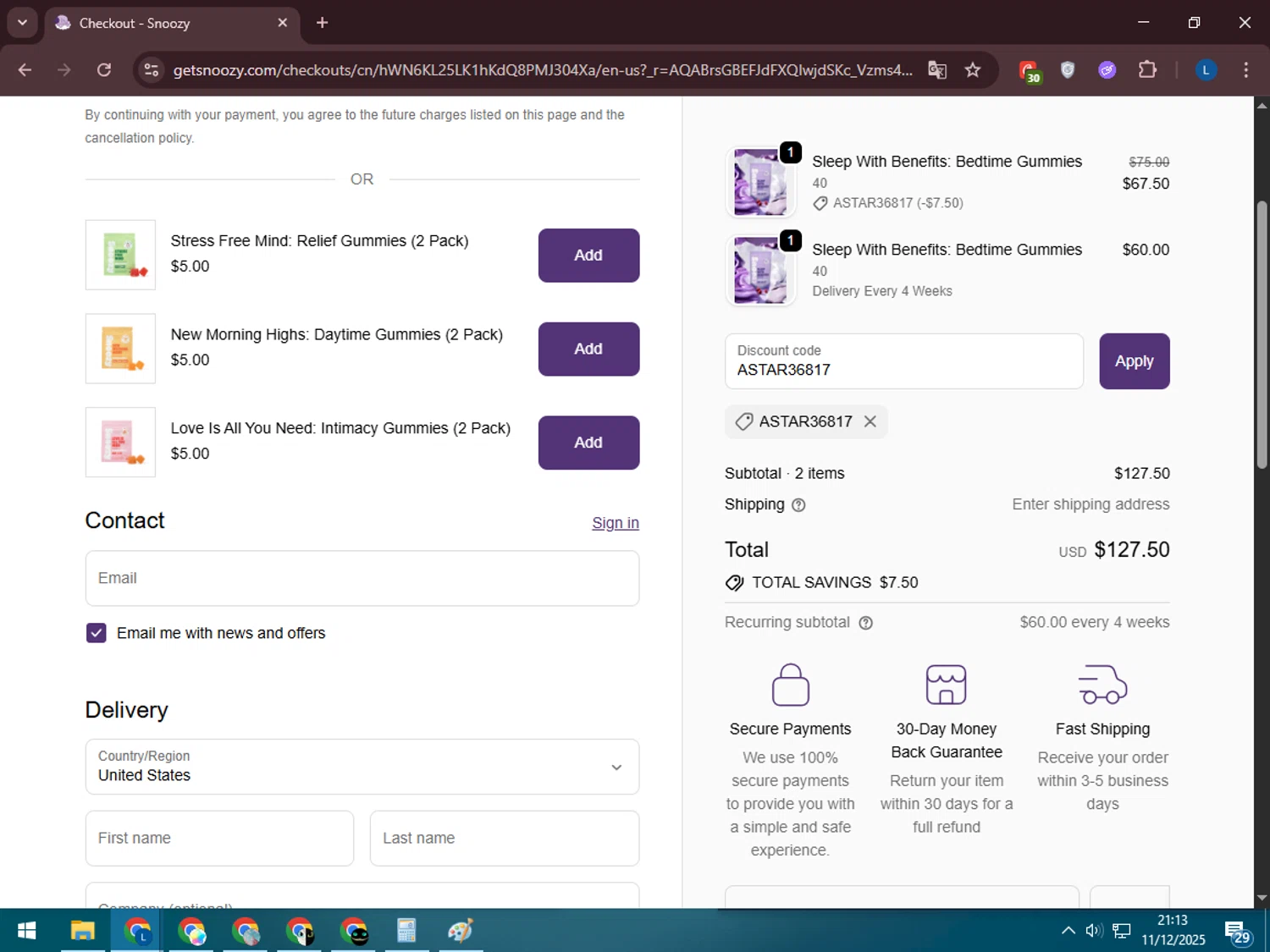Click the network tray icon
1270x952 pixels.
coord(1122,931)
